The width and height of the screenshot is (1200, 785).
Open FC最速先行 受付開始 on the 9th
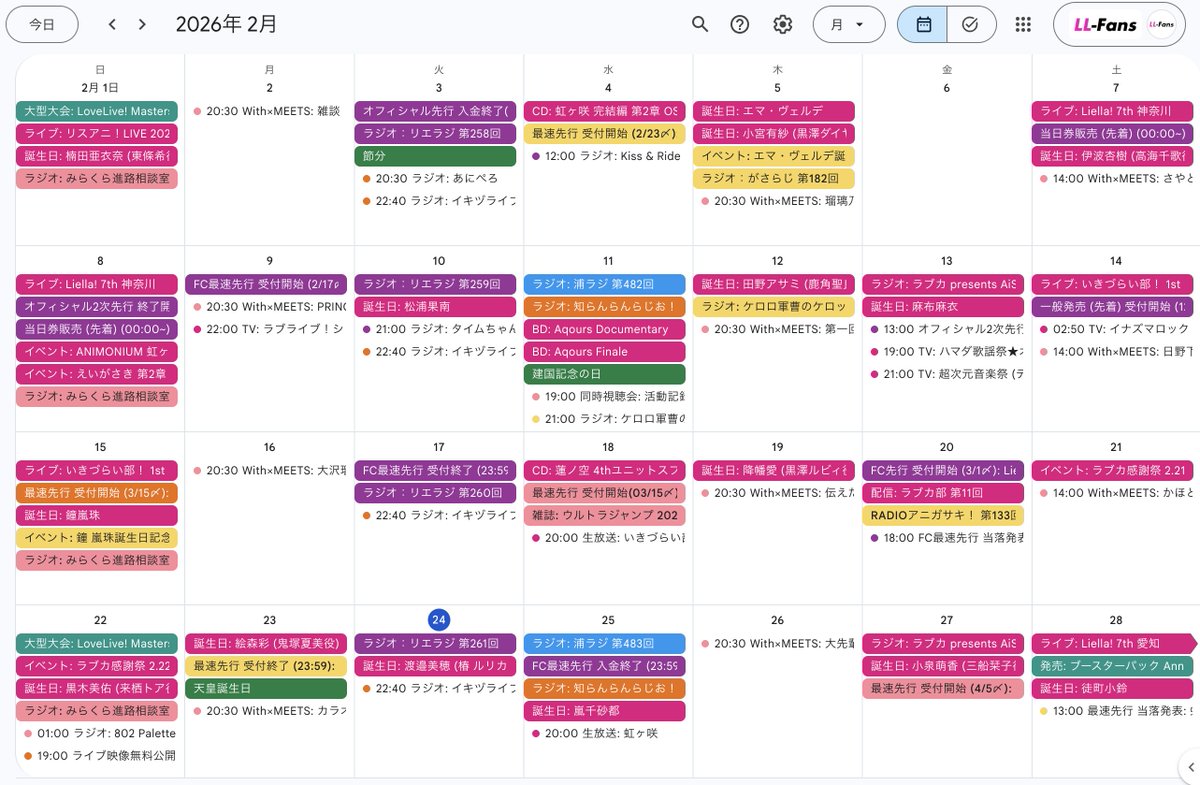coord(266,284)
